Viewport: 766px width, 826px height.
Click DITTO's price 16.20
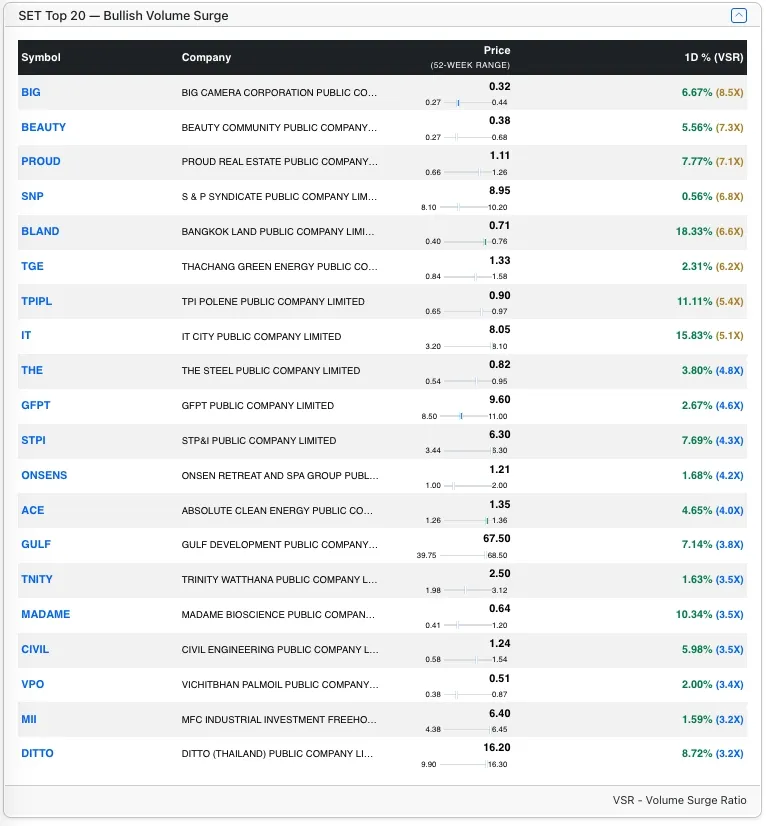tap(496, 748)
